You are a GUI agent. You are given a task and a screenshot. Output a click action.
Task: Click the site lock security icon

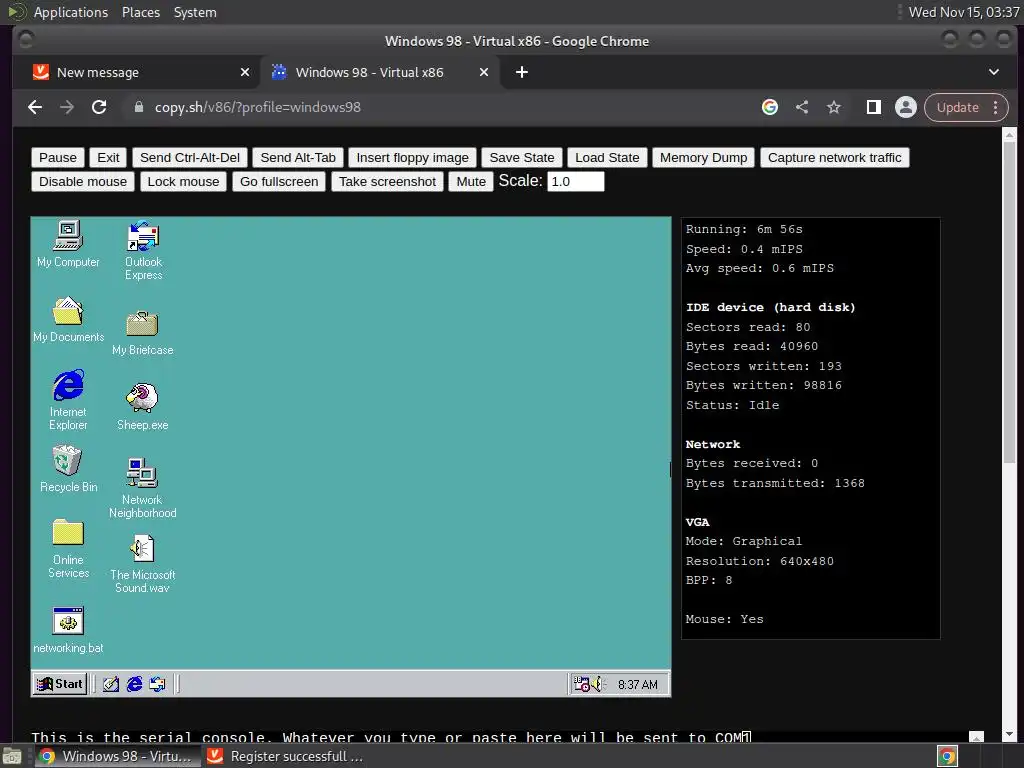pyautogui.click(x=138, y=107)
